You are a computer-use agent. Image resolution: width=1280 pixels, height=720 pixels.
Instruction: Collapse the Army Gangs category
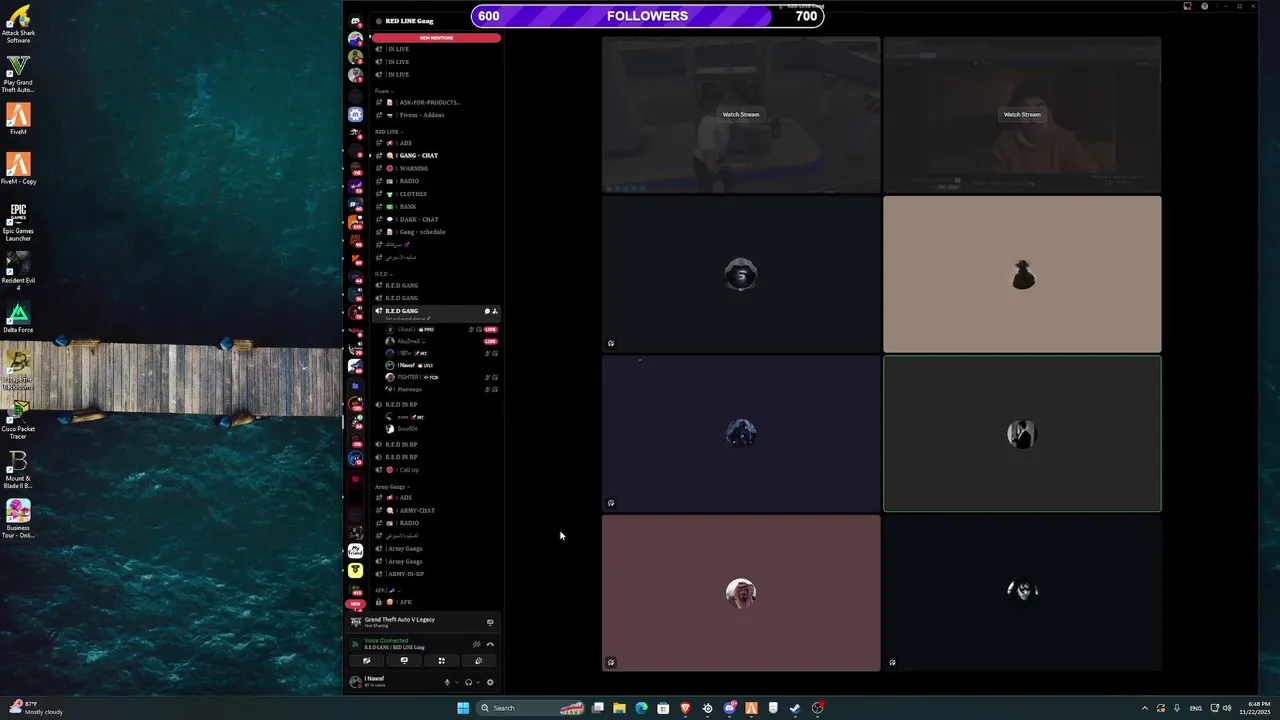coord(392,487)
